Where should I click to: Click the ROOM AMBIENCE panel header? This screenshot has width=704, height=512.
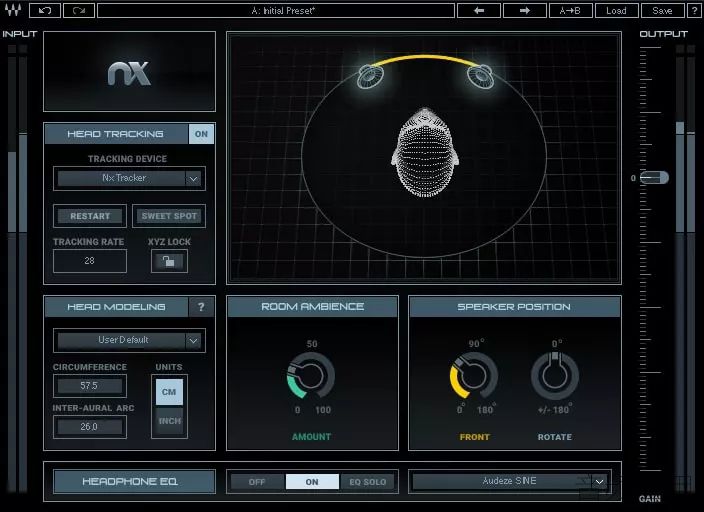312,307
